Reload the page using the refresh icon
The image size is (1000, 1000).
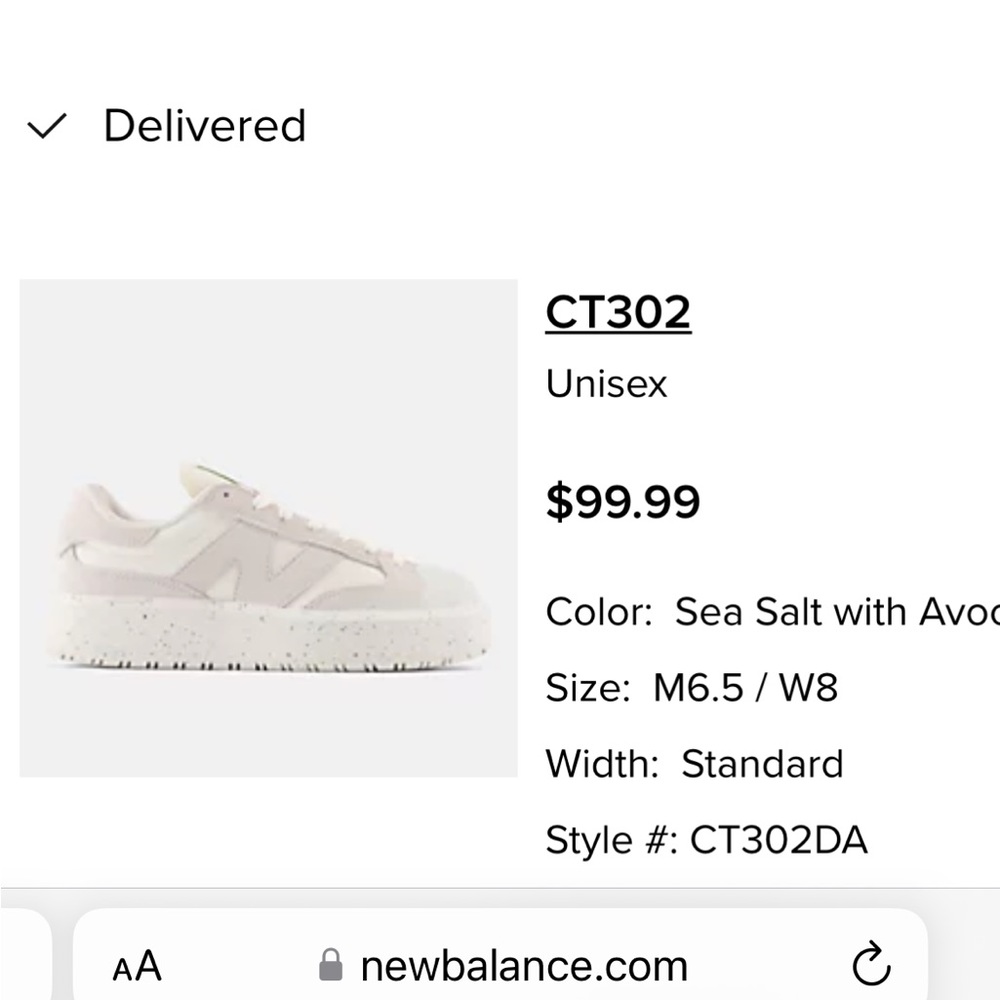tap(873, 964)
